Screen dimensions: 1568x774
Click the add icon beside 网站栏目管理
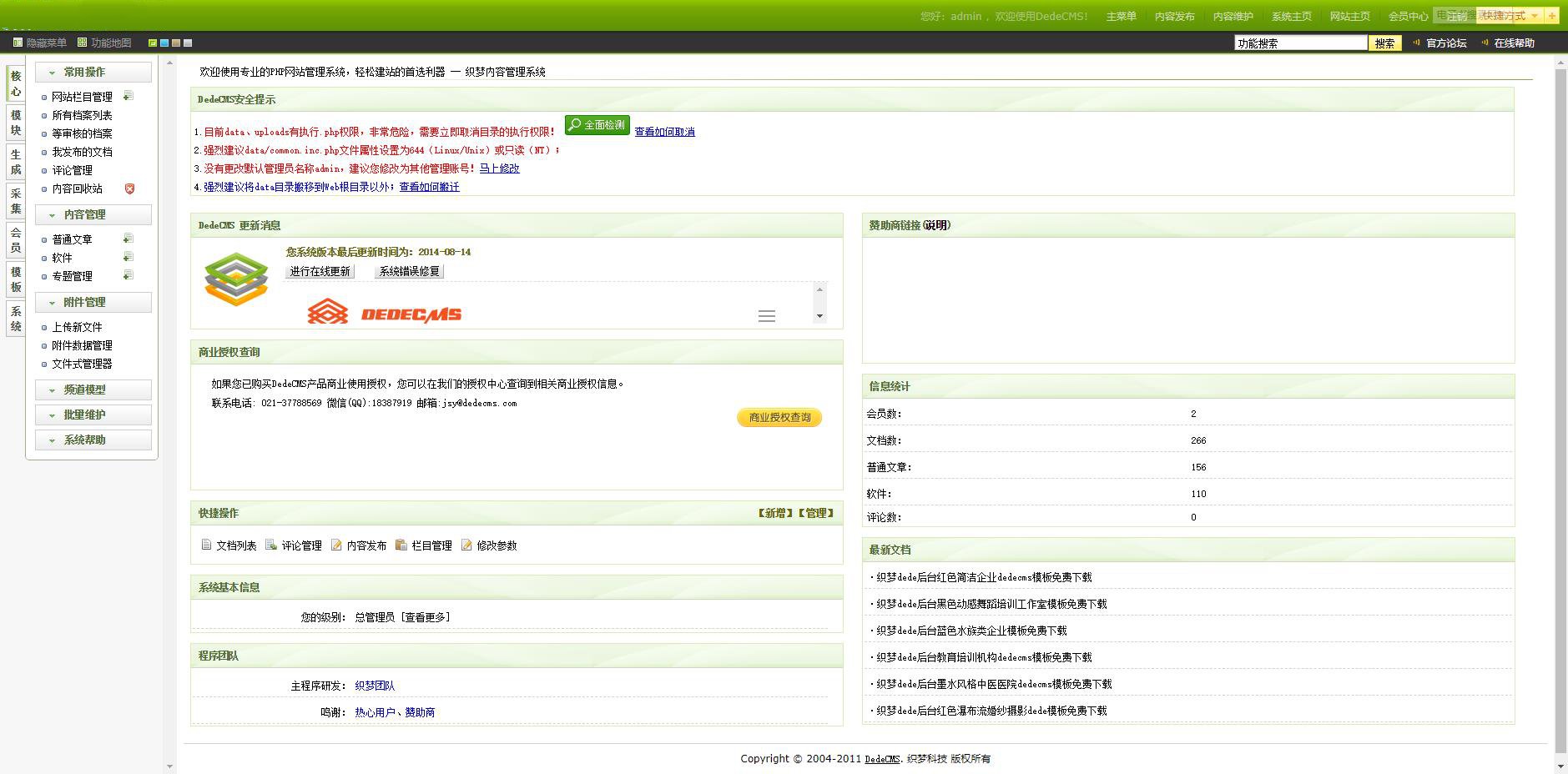tap(128, 96)
